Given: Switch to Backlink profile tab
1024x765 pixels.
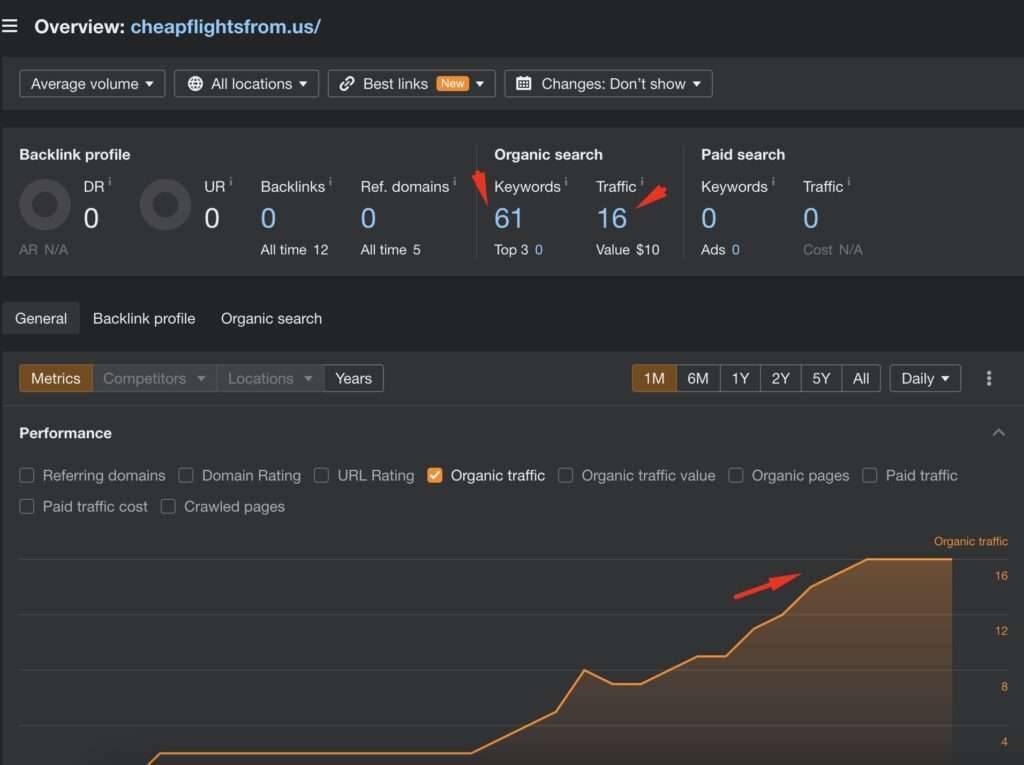Looking at the screenshot, I should tap(144, 318).
